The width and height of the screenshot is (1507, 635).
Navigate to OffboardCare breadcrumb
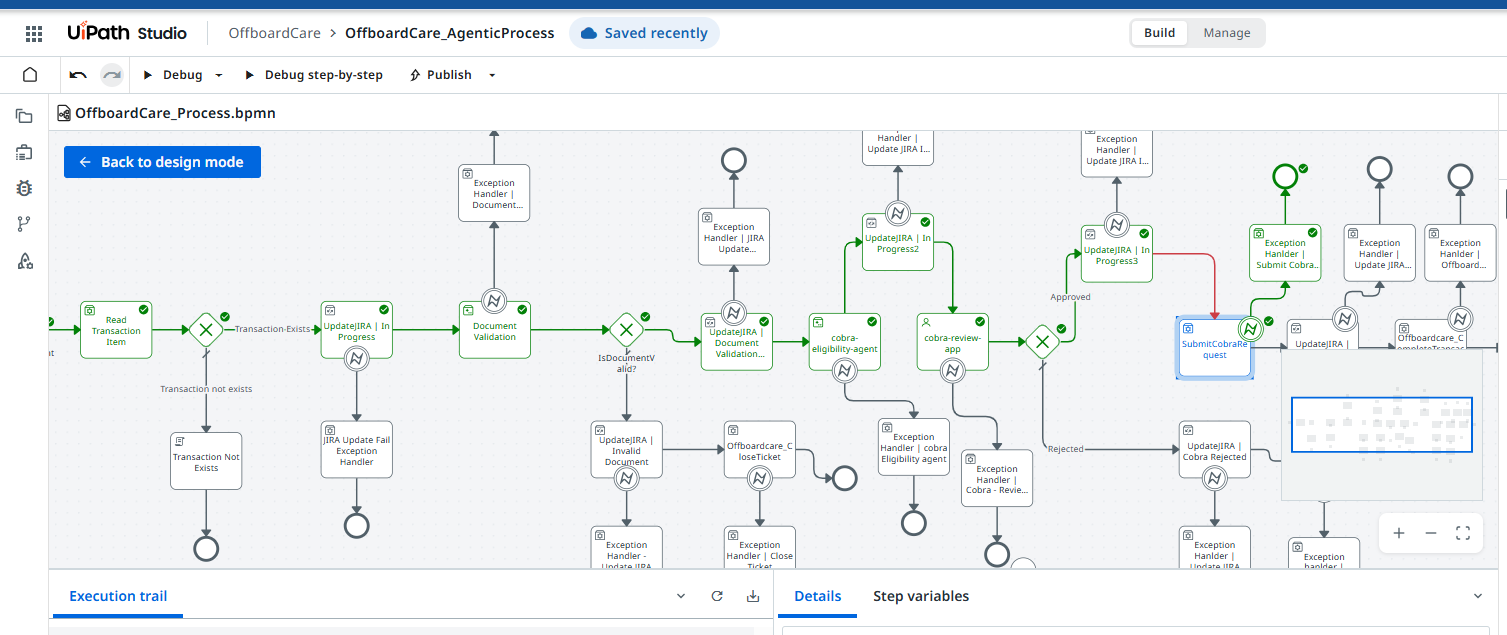[x=275, y=33]
